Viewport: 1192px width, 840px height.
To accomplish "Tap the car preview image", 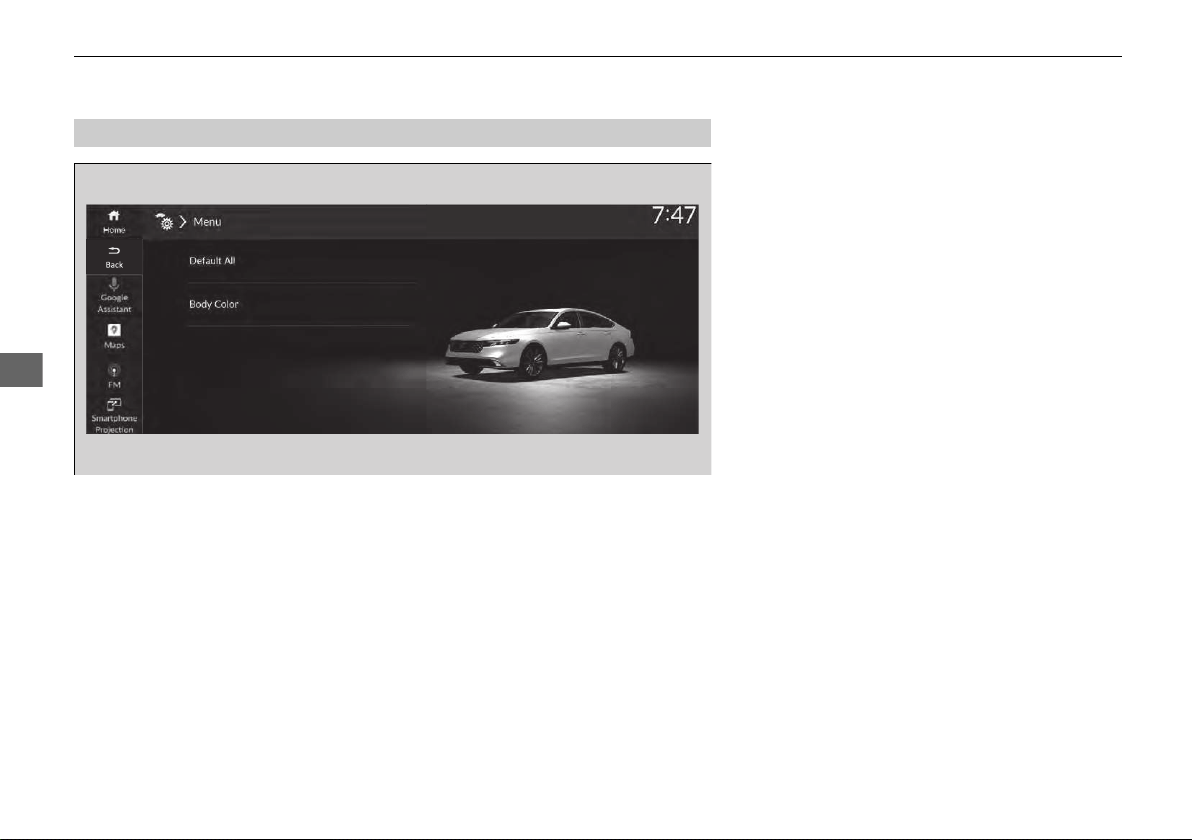I will (541, 343).
